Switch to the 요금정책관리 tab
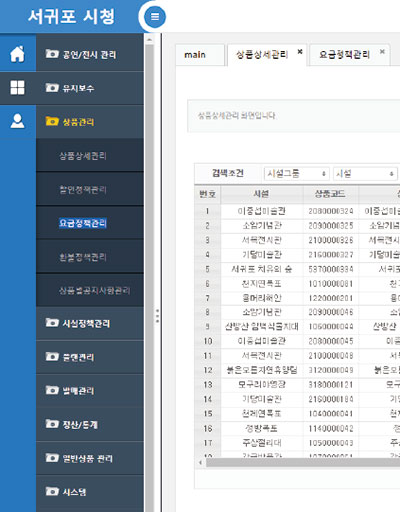 (344, 54)
